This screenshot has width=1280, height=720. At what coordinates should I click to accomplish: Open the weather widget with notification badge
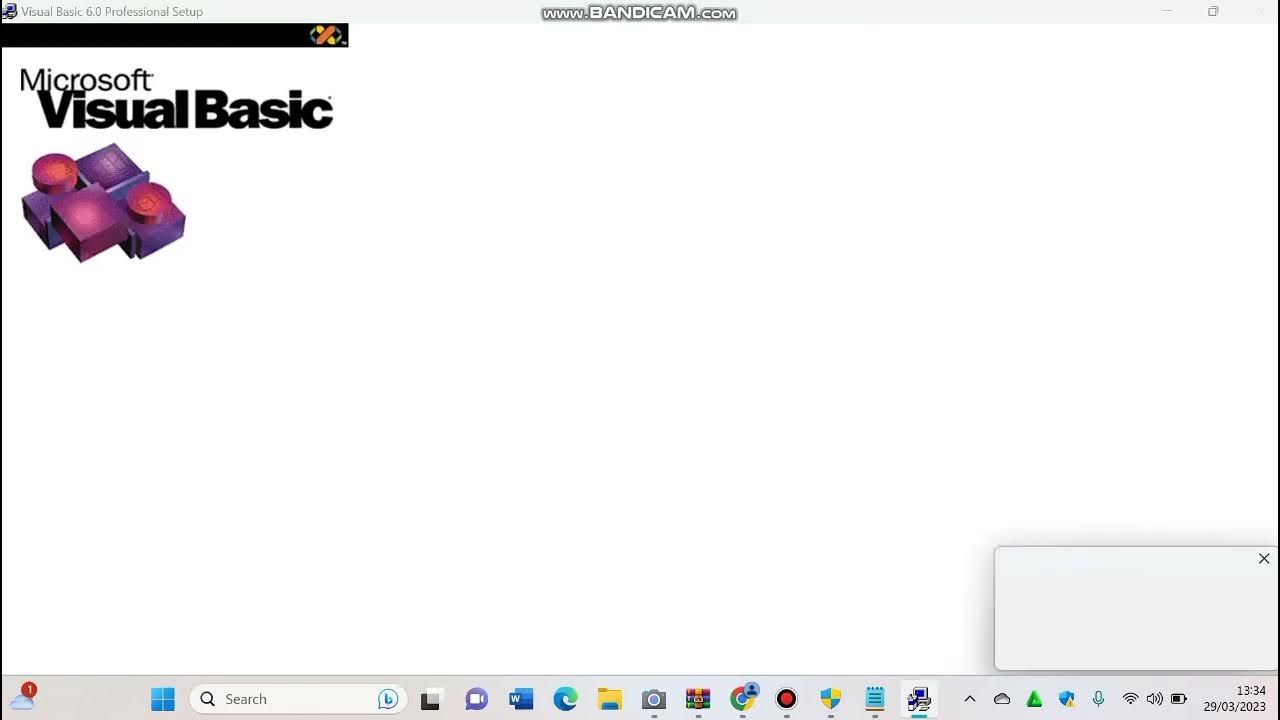point(22,697)
